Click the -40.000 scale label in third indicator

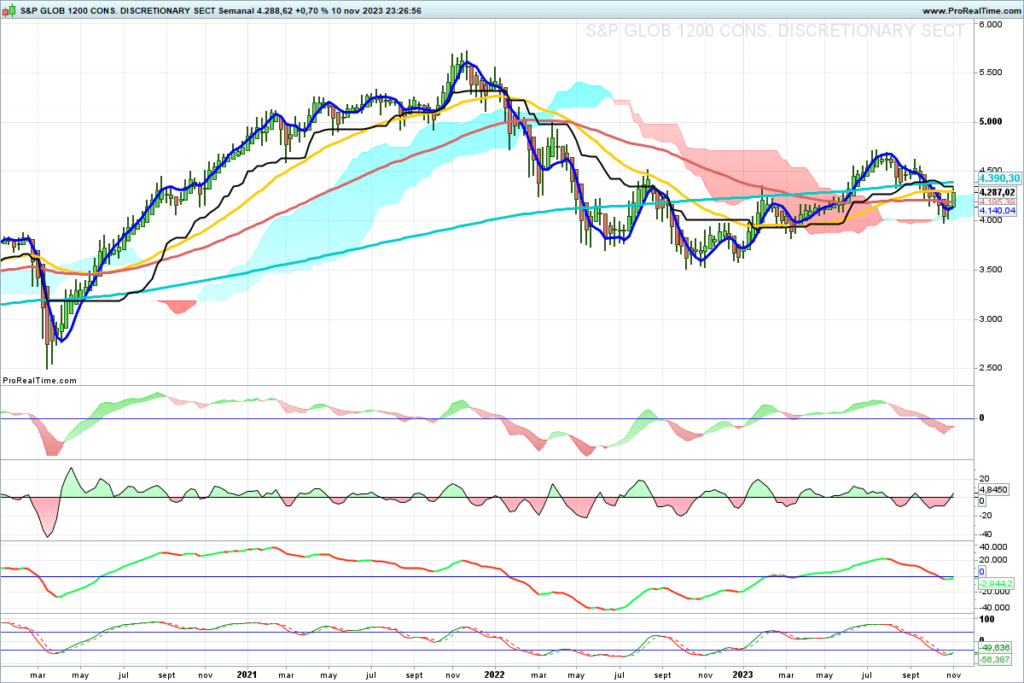993,607
